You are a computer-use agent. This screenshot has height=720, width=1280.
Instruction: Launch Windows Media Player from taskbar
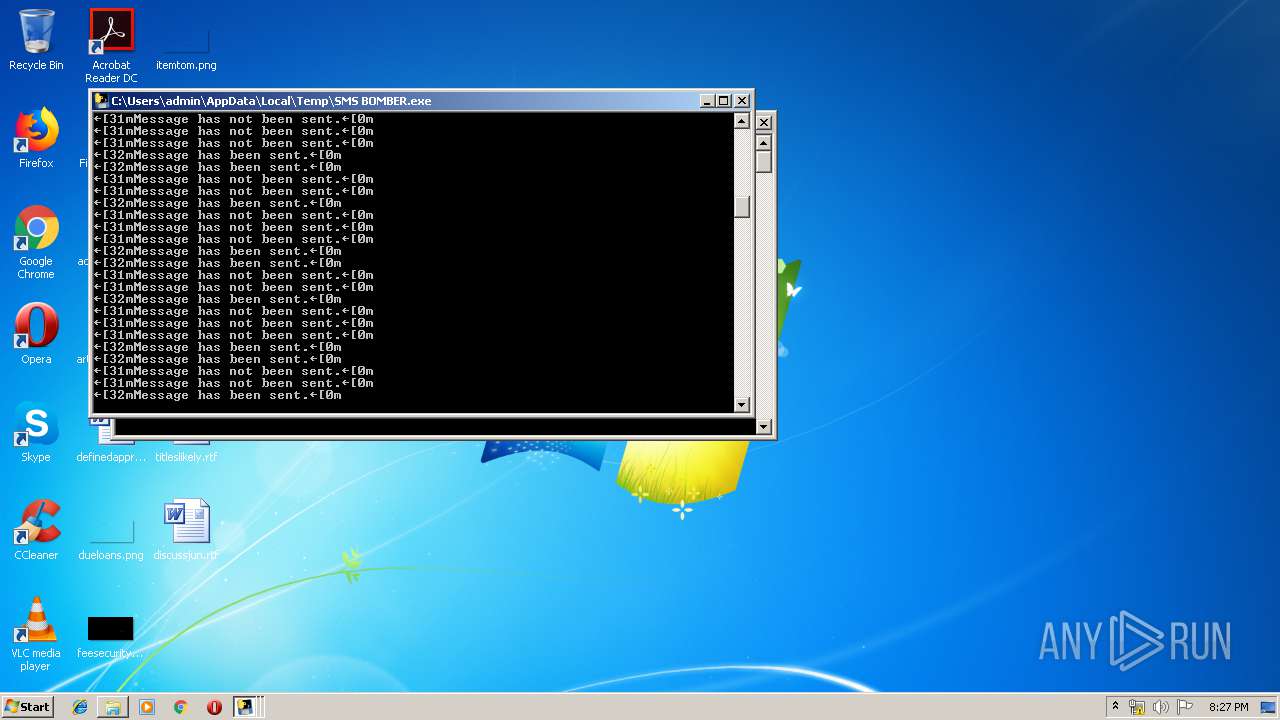coord(147,707)
